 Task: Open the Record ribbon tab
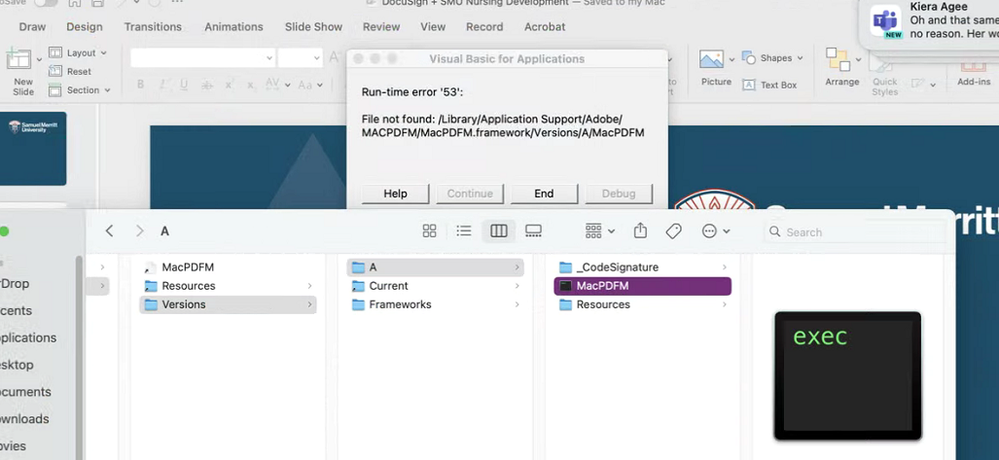(484, 27)
